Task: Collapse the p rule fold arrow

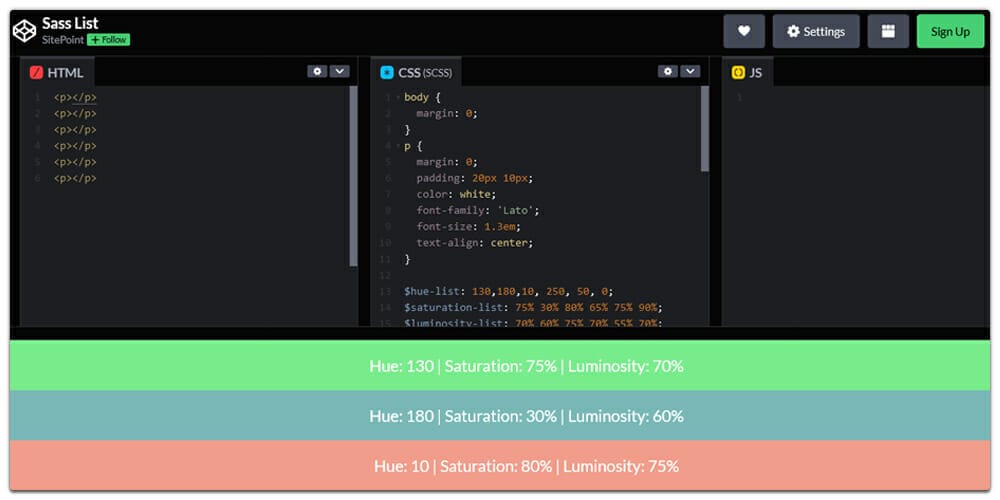Action: tap(398, 146)
